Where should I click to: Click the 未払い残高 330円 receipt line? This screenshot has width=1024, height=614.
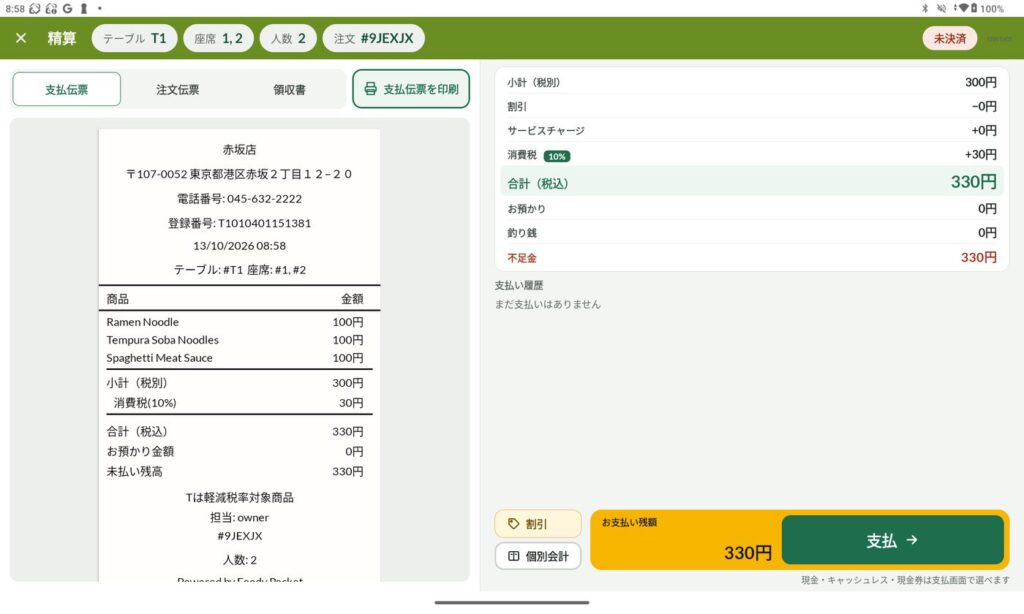click(x=235, y=472)
